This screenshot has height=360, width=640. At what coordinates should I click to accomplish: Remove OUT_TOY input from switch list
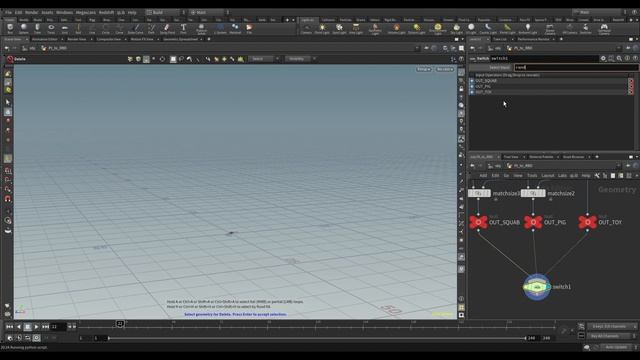pos(631,92)
